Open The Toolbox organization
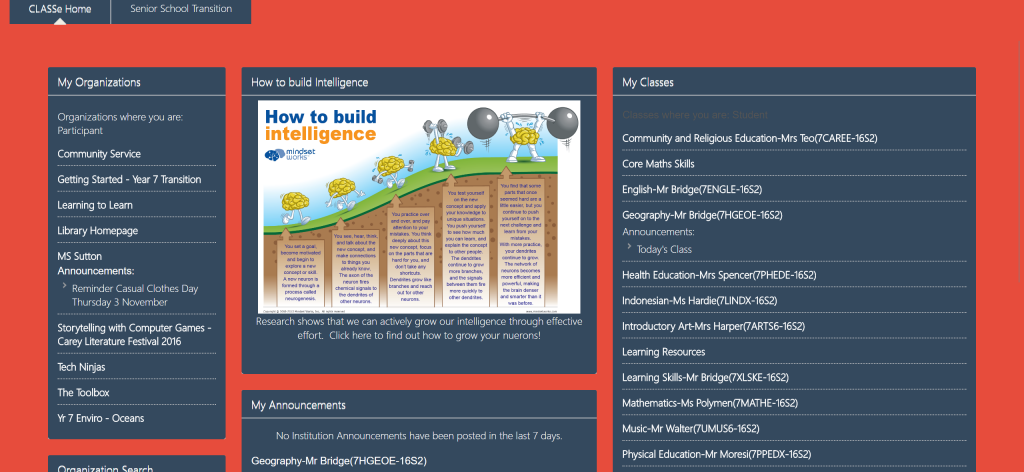 click(83, 392)
